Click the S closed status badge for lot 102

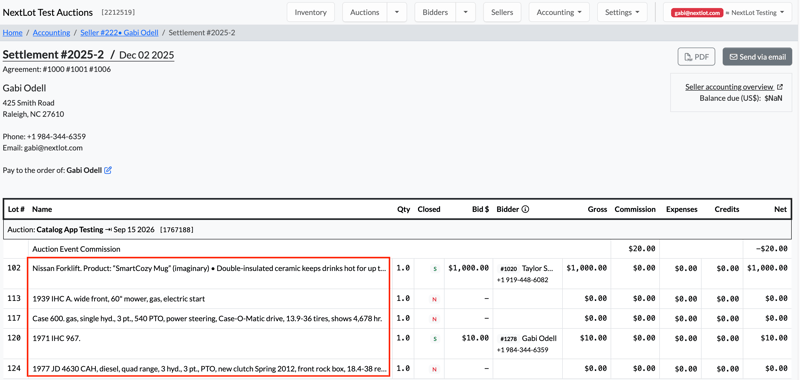[x=435, y=268]
